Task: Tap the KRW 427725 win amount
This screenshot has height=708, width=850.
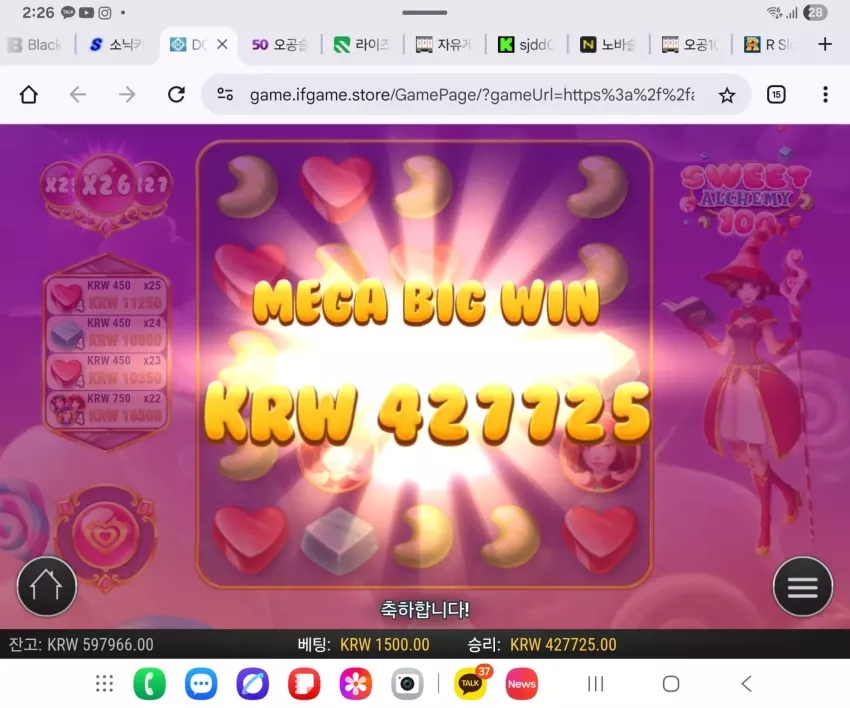Action: [x=427, y=415]
